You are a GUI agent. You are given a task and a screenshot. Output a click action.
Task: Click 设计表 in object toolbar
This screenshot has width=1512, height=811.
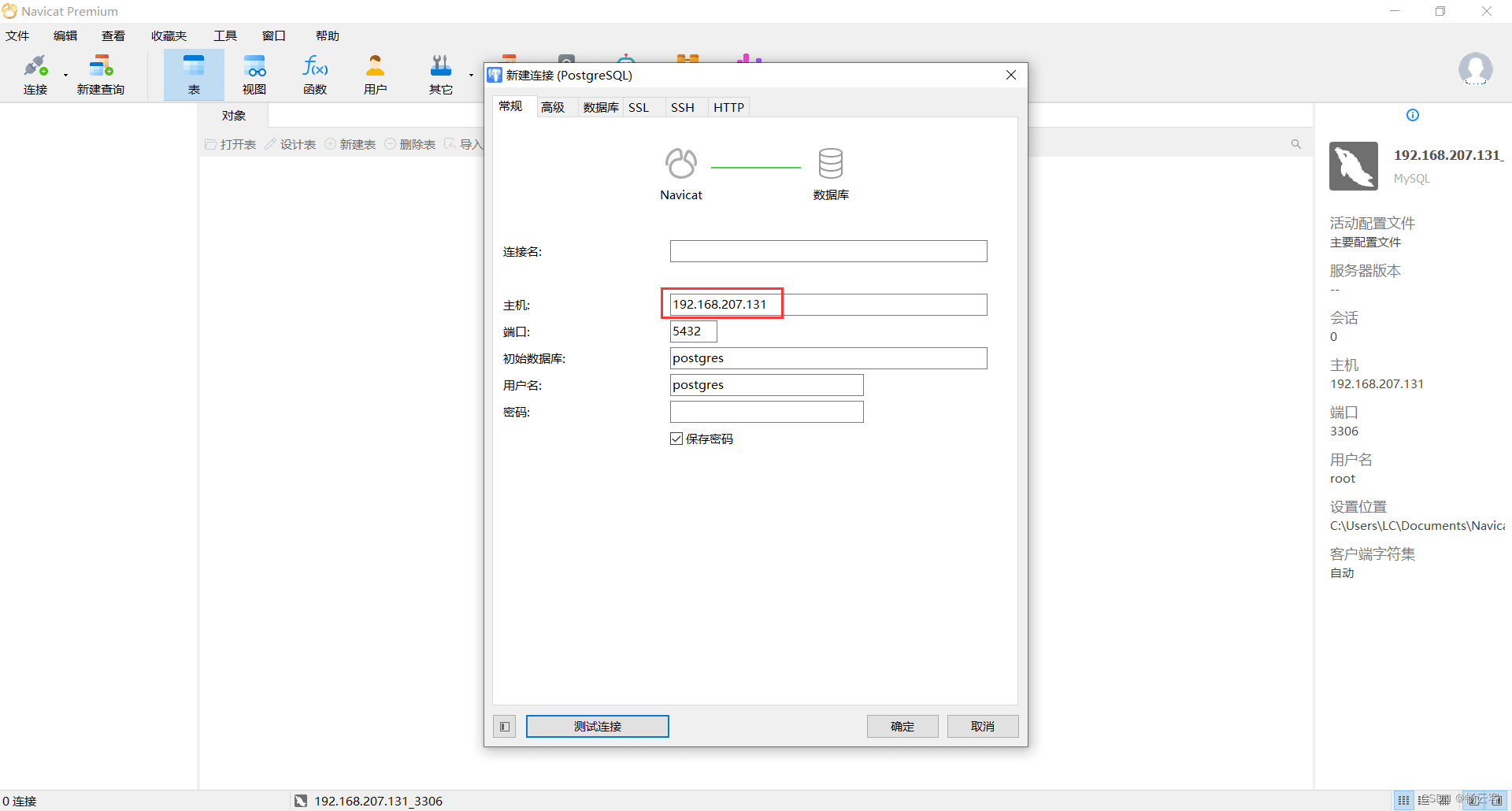pyautogui.click(x=291, y=144)
